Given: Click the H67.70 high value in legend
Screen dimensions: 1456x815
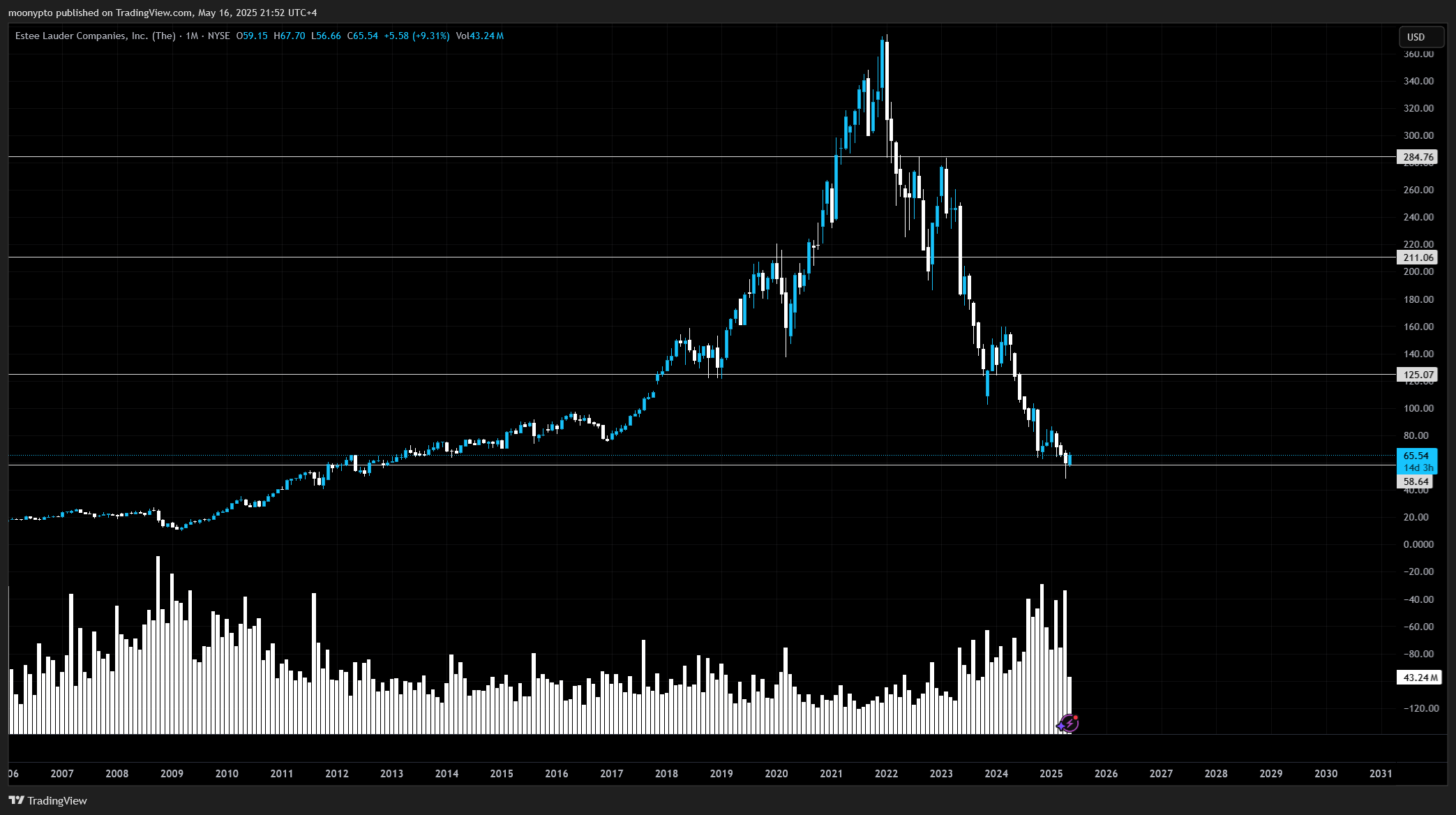Looking at the screenshot, I should pyautogui.click(x=290, y=36).
